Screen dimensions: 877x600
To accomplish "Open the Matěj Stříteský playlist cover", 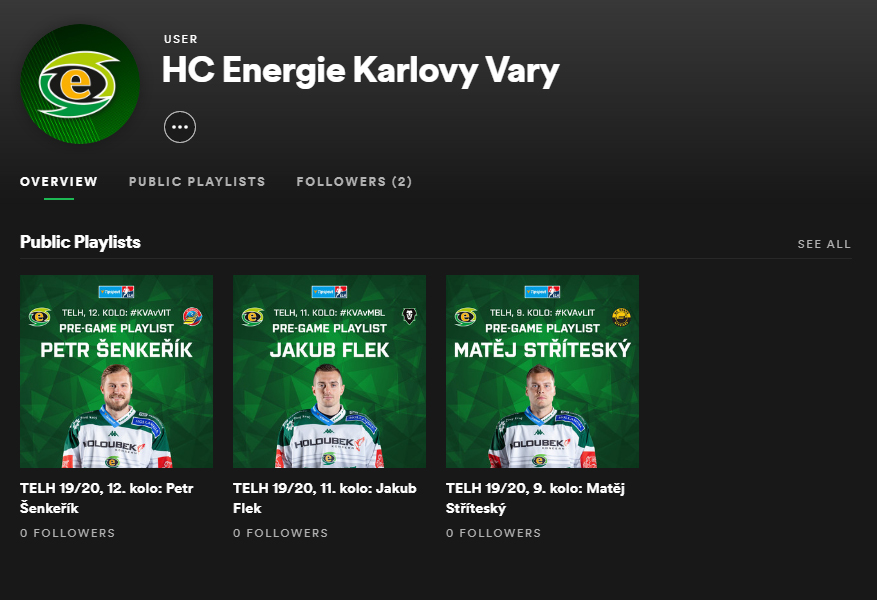I will tap(542, 371).
